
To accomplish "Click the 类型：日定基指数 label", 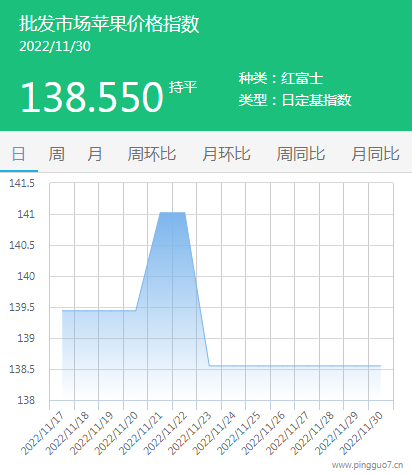I will pos(295,100).
